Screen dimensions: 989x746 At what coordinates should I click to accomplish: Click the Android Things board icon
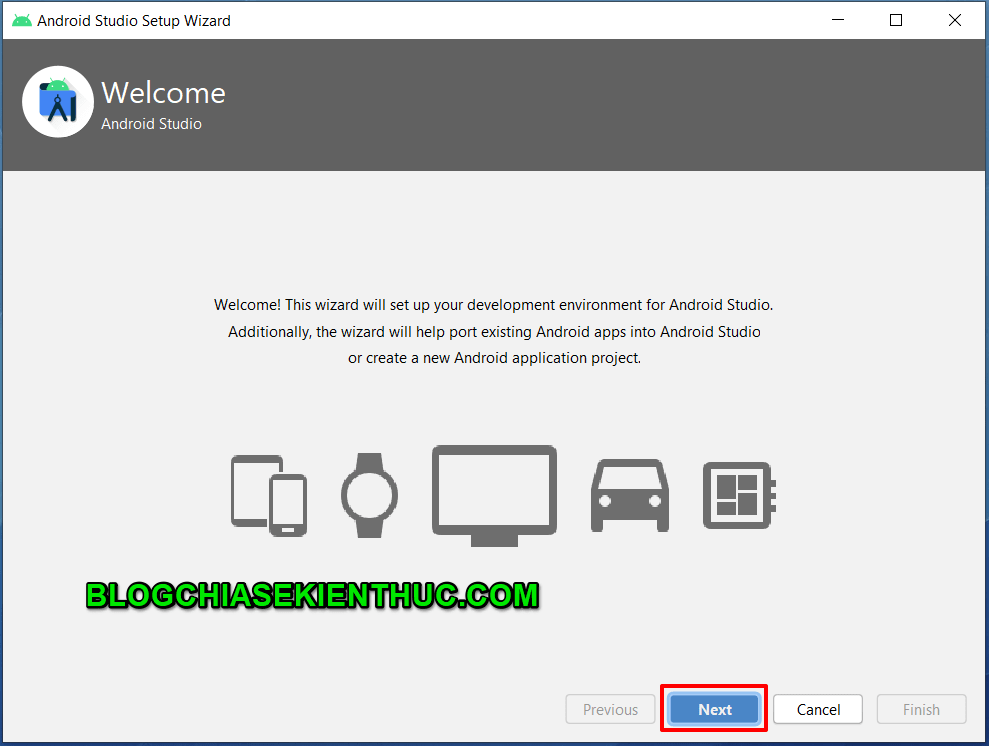[x=739, y=496]
